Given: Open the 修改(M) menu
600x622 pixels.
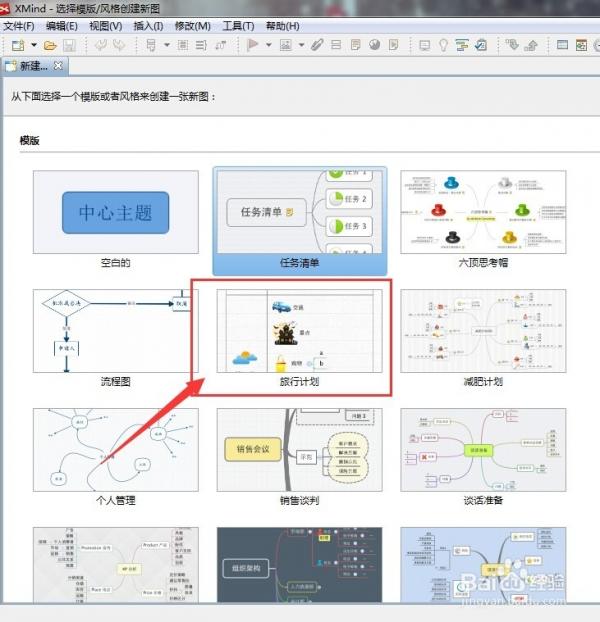Looking at the screenshot, I should point(193,26).
